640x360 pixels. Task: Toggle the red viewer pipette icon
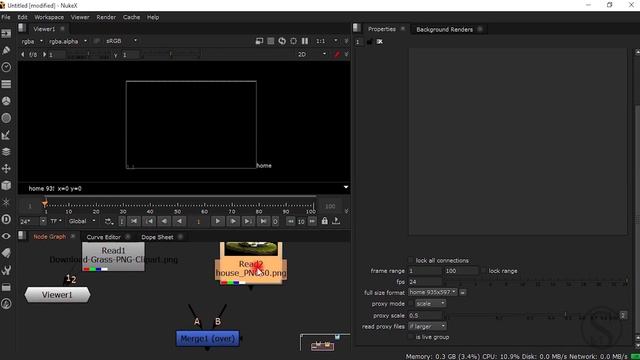[337, 54]
